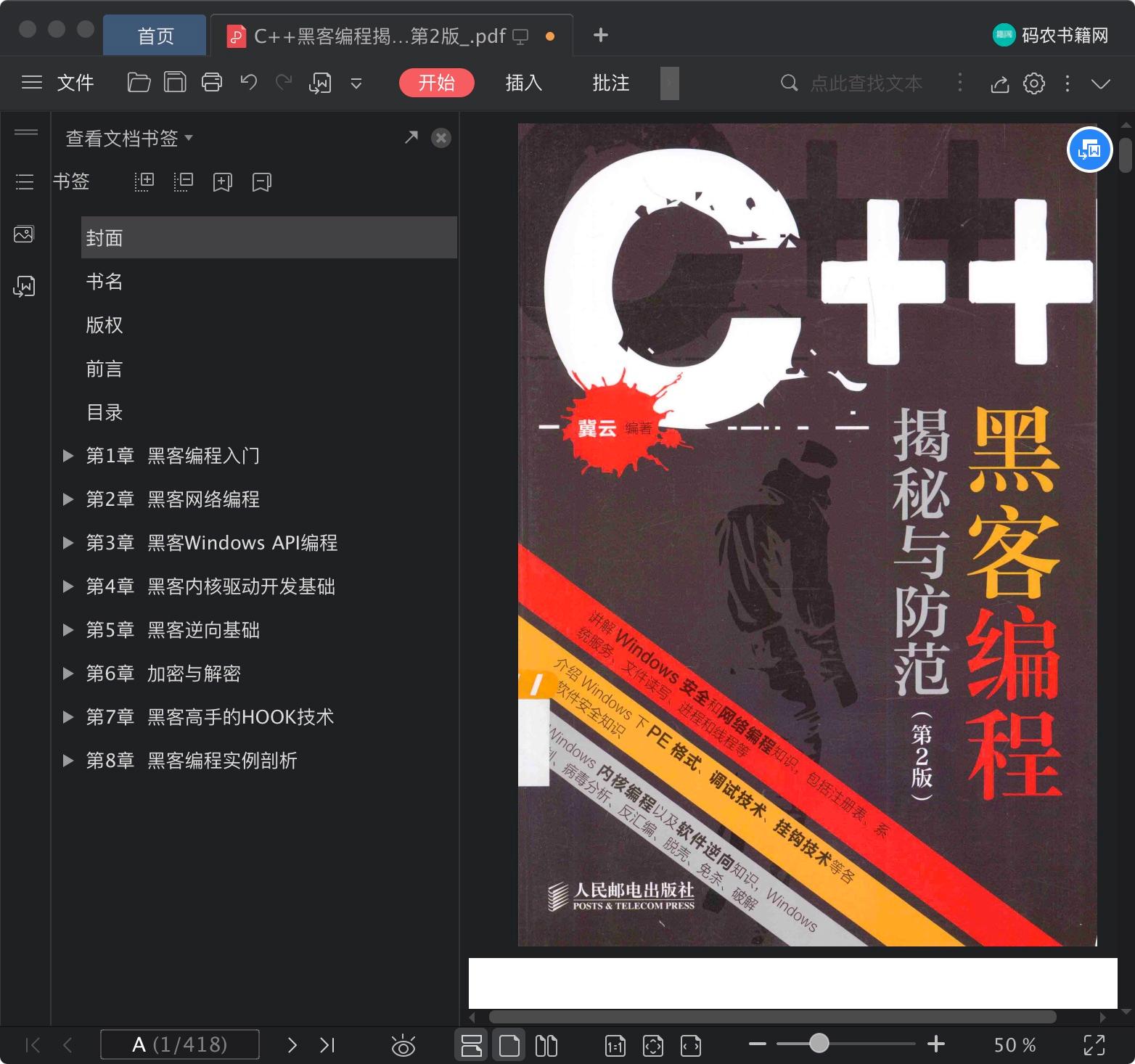Click the zoom slider handle
The image size is (1135, 1064).
819,1044
